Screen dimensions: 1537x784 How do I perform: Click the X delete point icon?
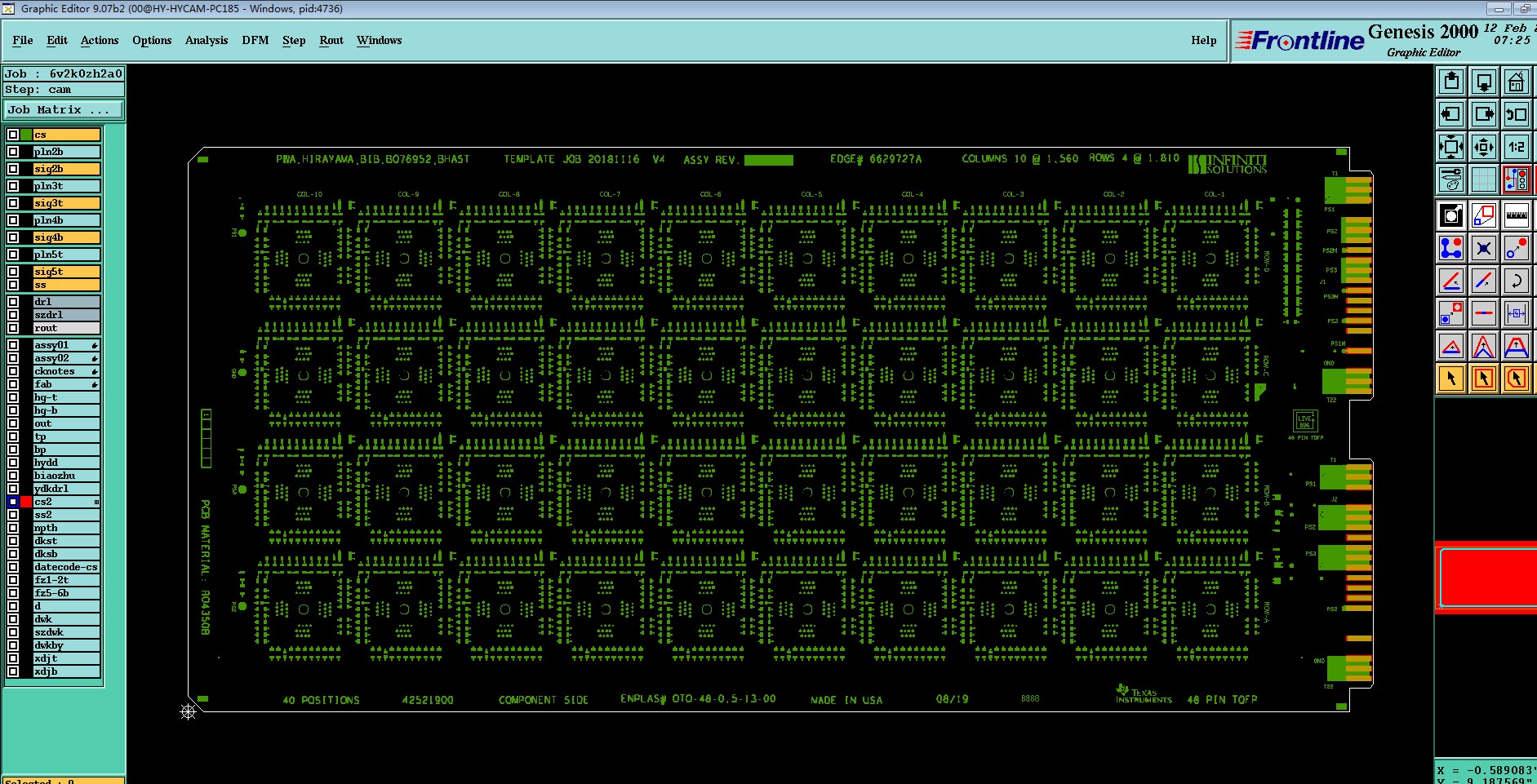click(1484, 248)
